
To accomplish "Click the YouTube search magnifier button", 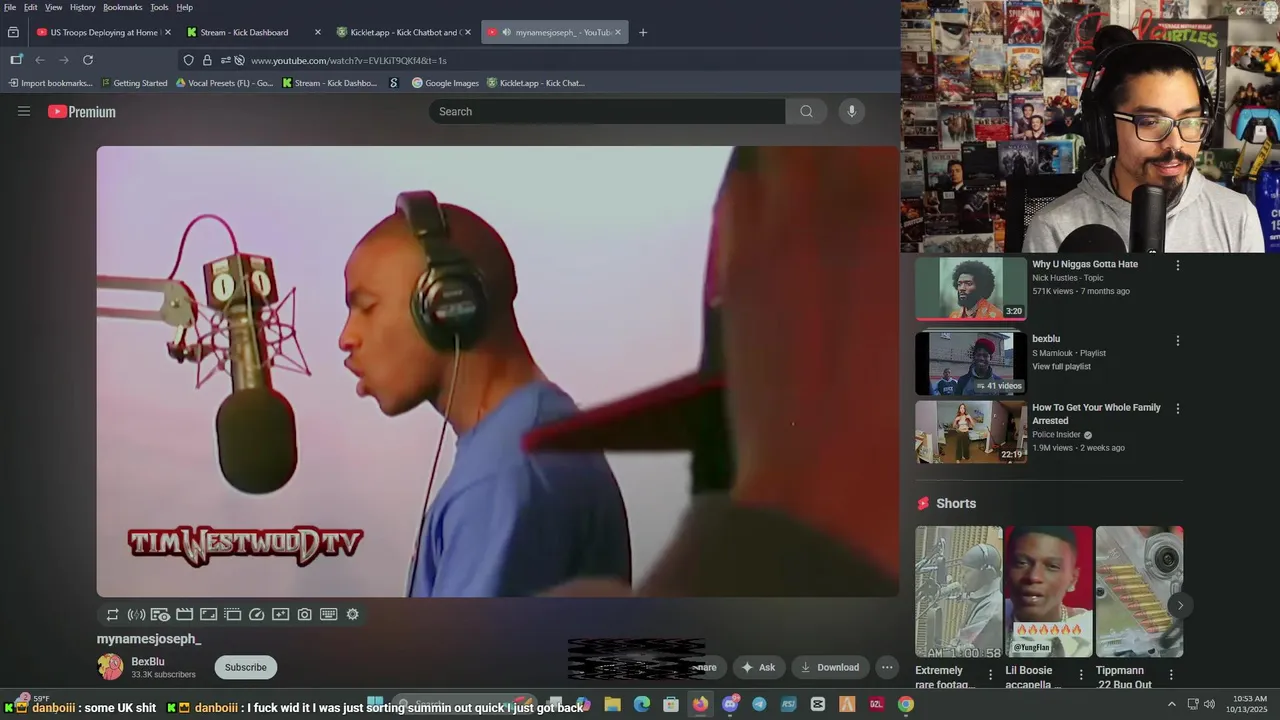I will pos(806,111).
